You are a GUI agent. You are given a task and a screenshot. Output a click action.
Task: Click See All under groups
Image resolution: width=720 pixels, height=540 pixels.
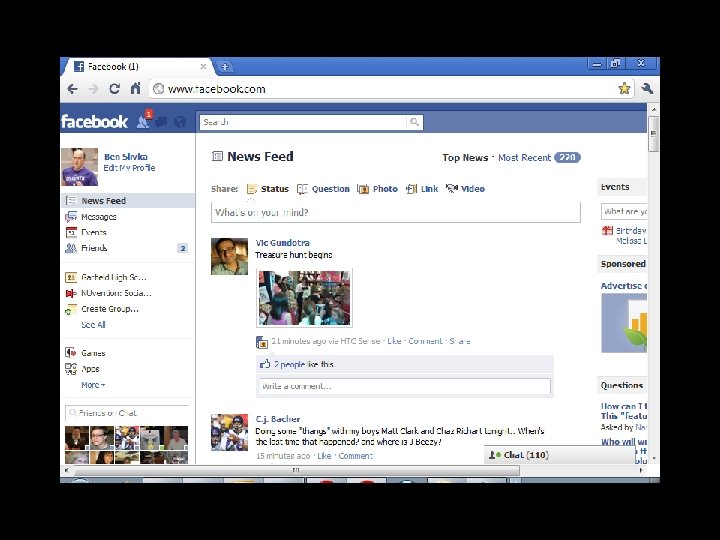click(93, 325)
